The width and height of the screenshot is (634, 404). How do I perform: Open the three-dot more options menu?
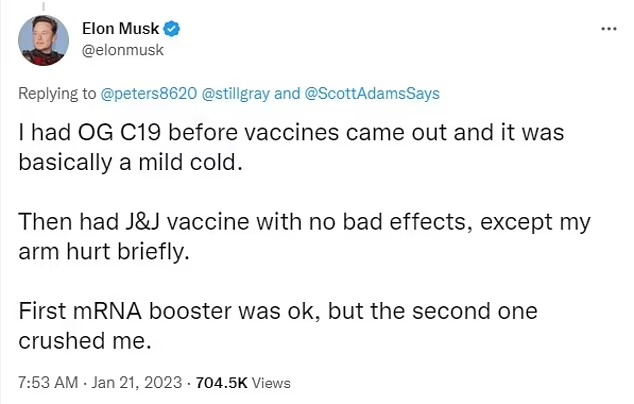pyautogui.click(x=608, y=28)
